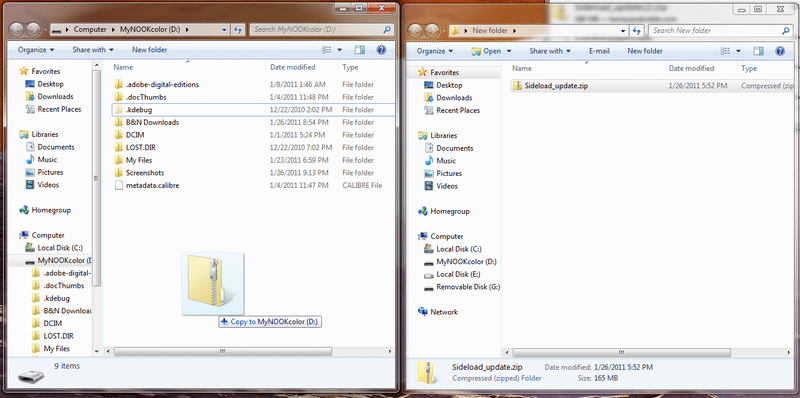Click Open toolbar button
Screen dimensions: 800x398
tap(487, 51)
